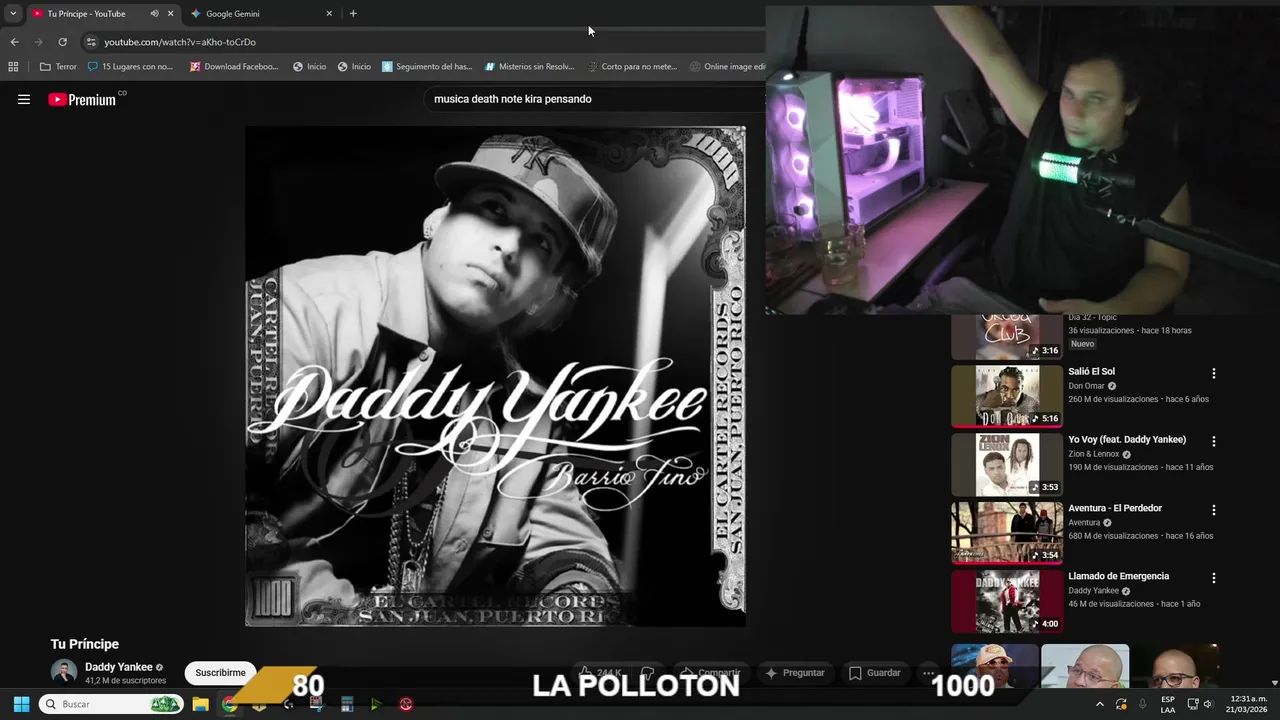Go back in browser history
This screenshot has width=1280, height=720.
[x=14, y=42]
